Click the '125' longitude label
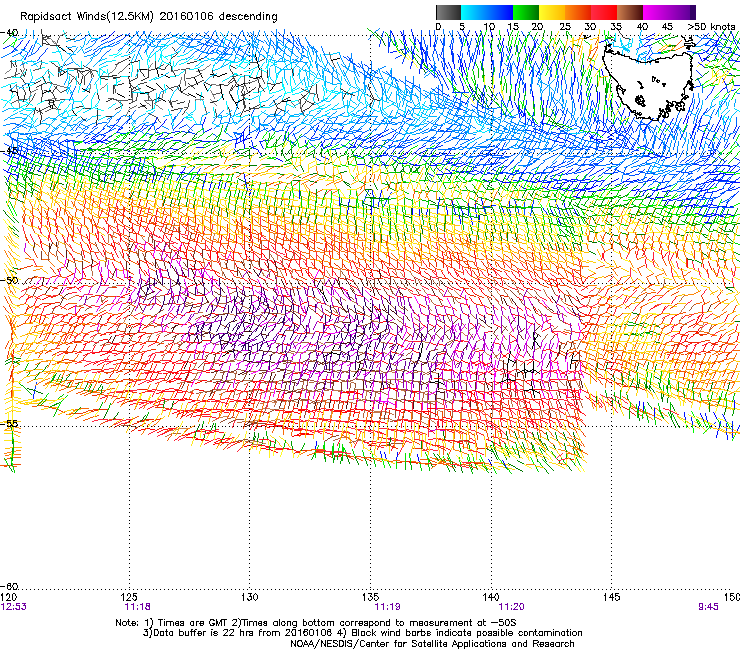 click(x=129, y=597)
